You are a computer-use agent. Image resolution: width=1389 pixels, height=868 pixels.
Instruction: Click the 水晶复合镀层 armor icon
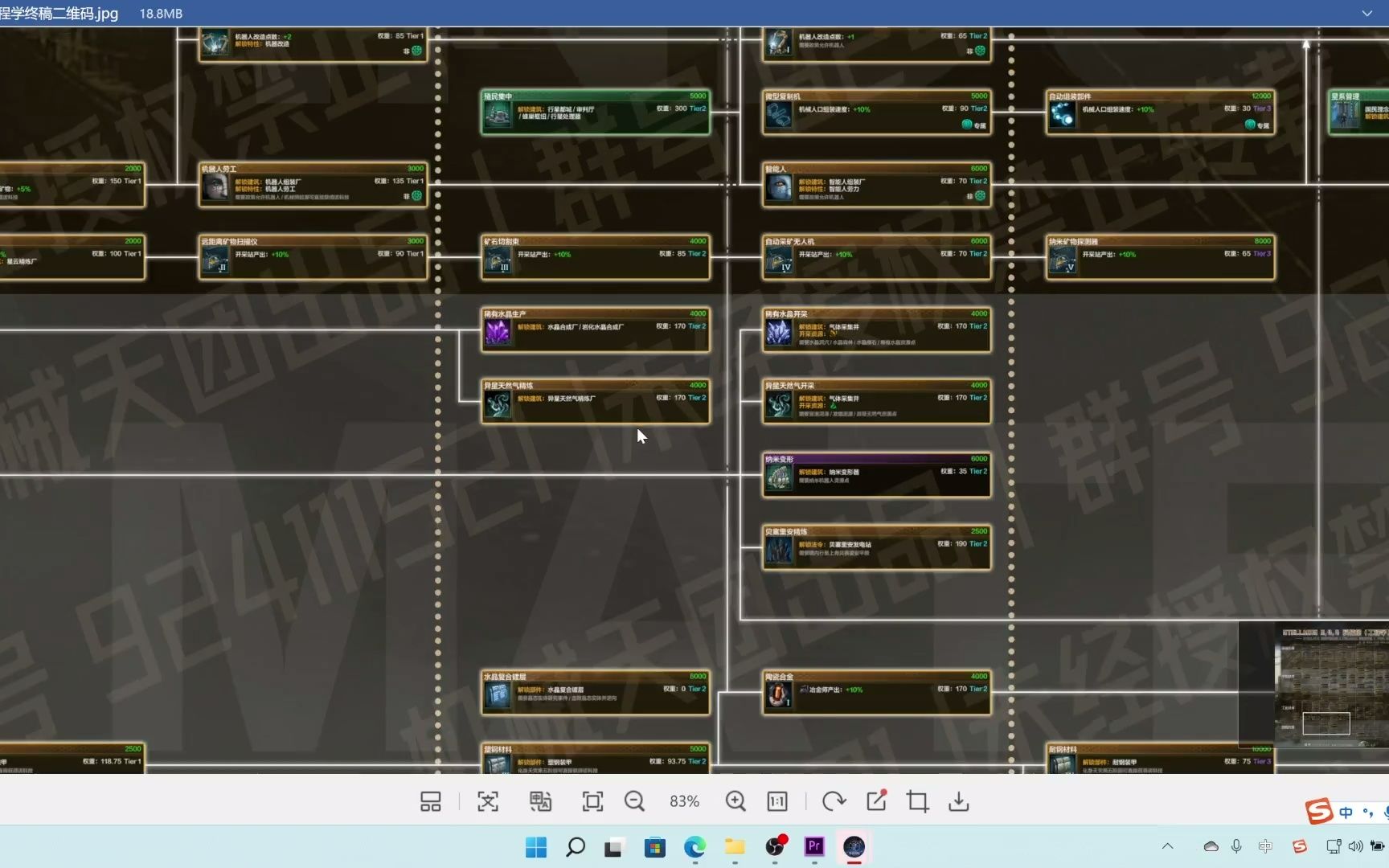[497, 696]
